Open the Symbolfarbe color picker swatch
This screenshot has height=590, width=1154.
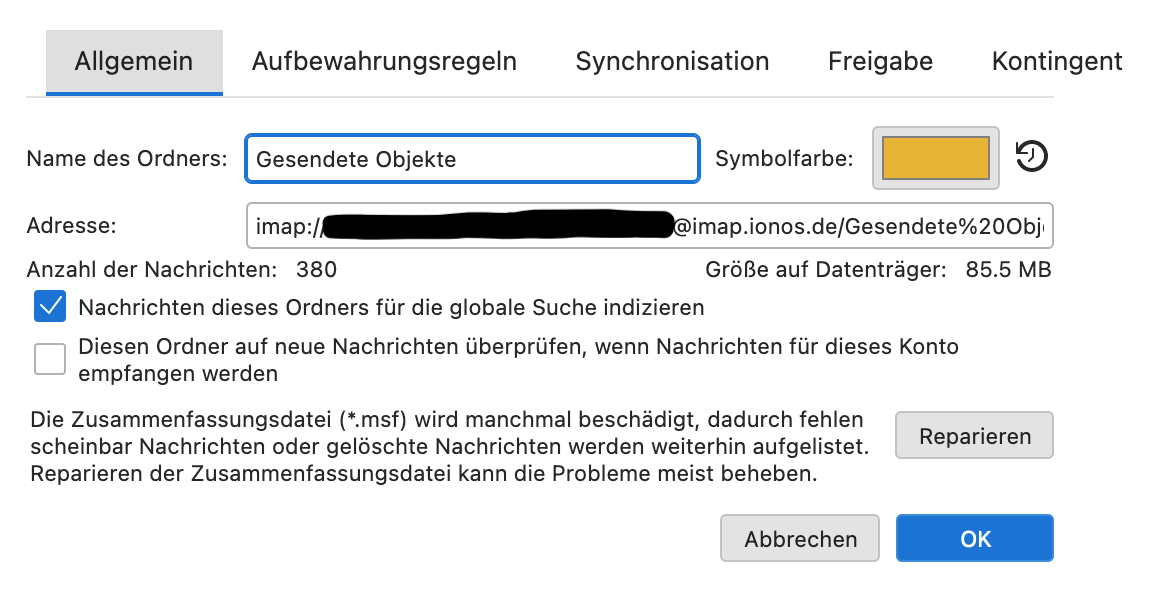pyautogui.click(x=935, y=158)
